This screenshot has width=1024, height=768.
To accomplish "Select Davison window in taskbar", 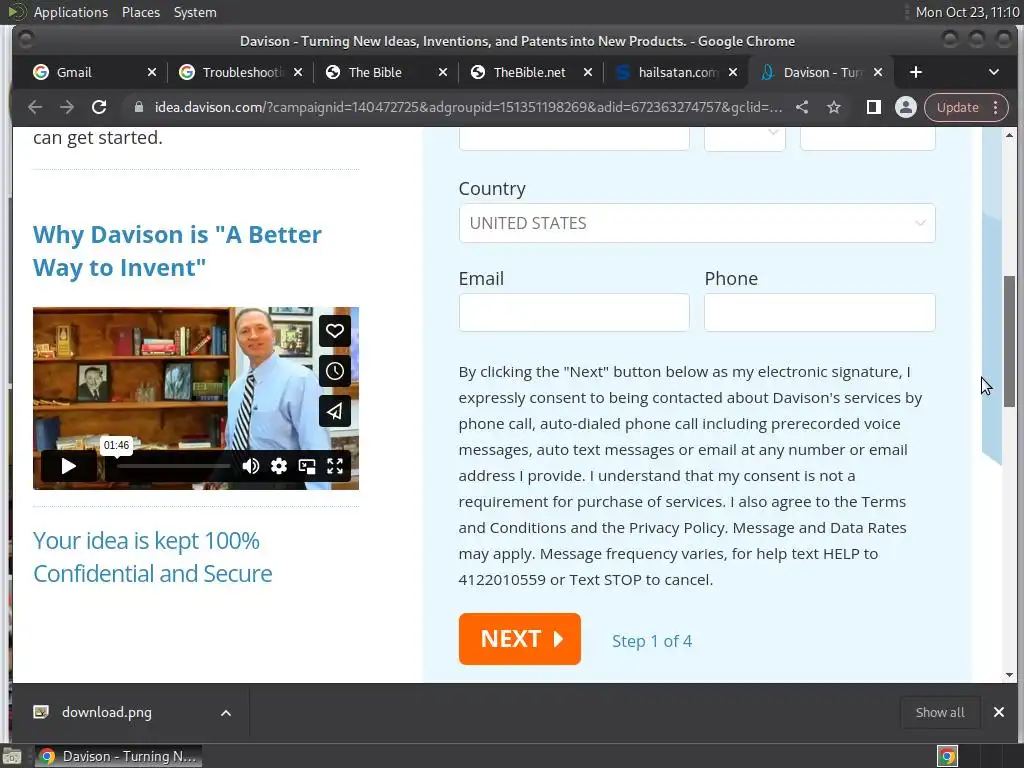I will pos(118,756).
